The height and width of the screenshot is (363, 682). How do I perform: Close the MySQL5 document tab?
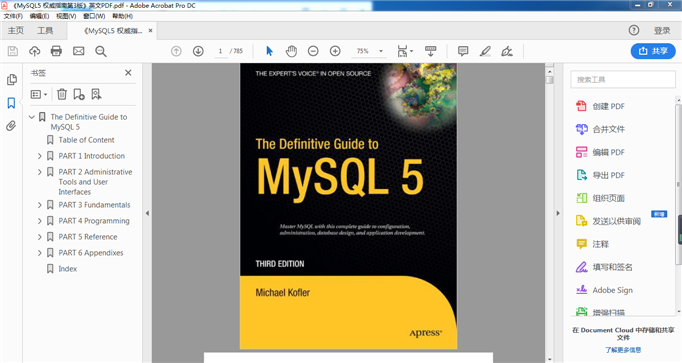(x=150, y=30)
